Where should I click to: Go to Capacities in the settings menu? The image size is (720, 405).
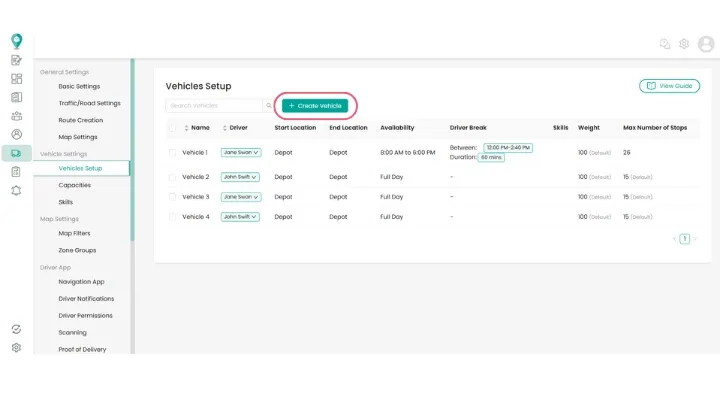(75, 185)
